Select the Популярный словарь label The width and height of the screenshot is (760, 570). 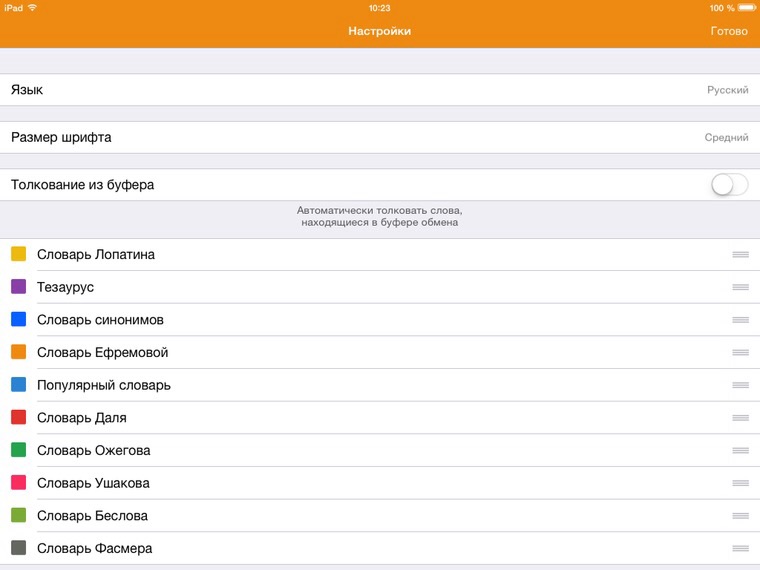pos(104,385)
